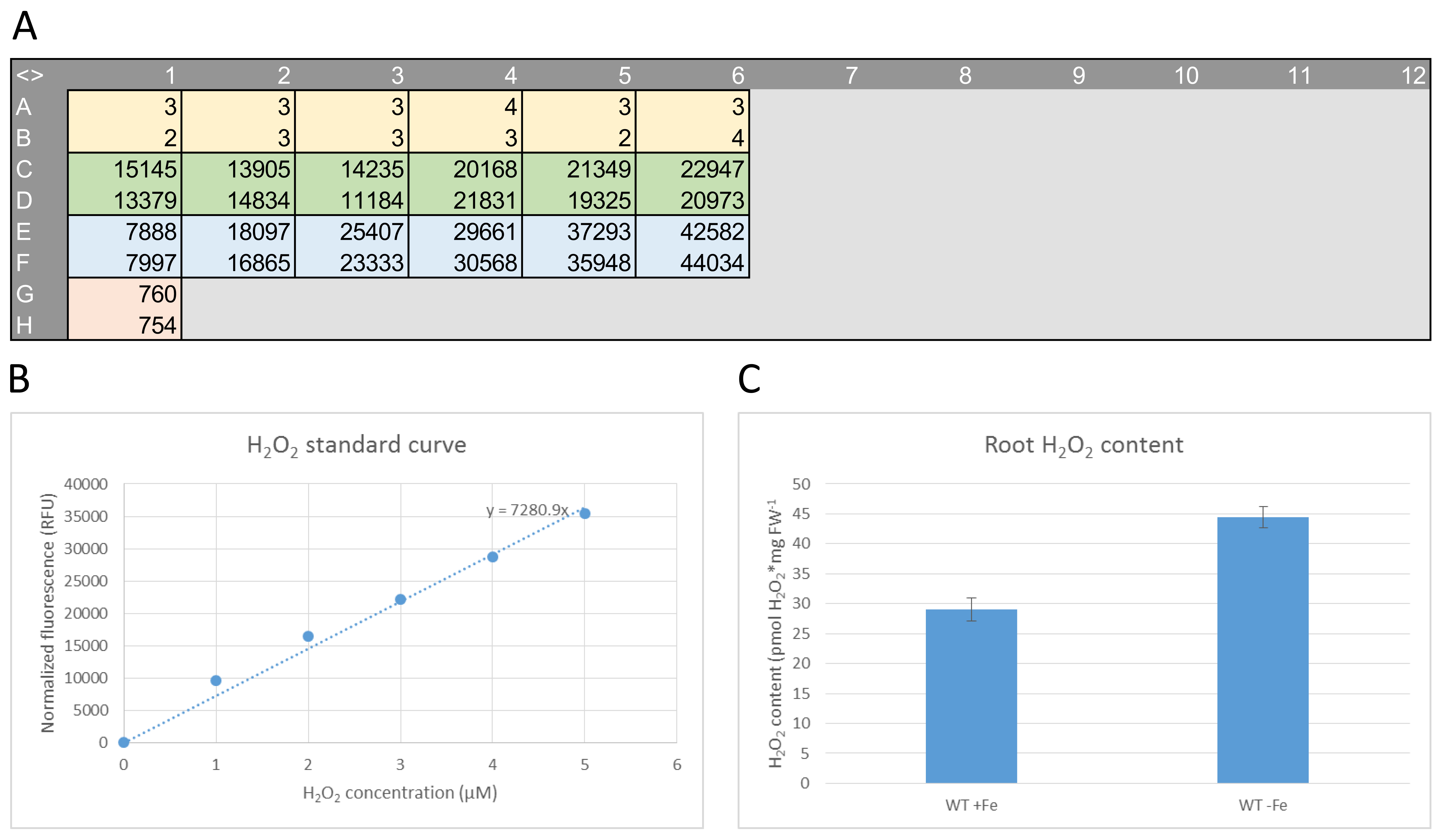The image size is (1448, 840).
Task: Click row header E of the plate
Action: click(23, 232)
